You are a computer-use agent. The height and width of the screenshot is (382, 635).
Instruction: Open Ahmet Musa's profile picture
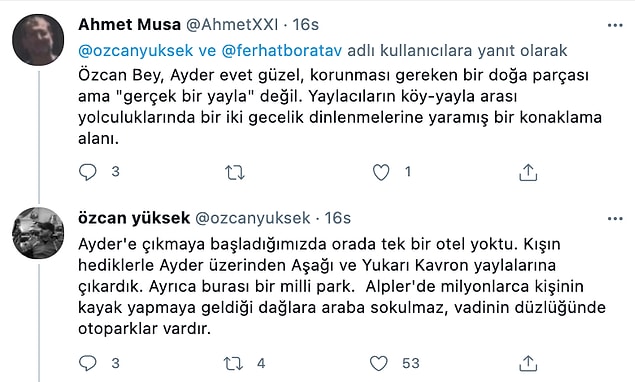point(38,40)
